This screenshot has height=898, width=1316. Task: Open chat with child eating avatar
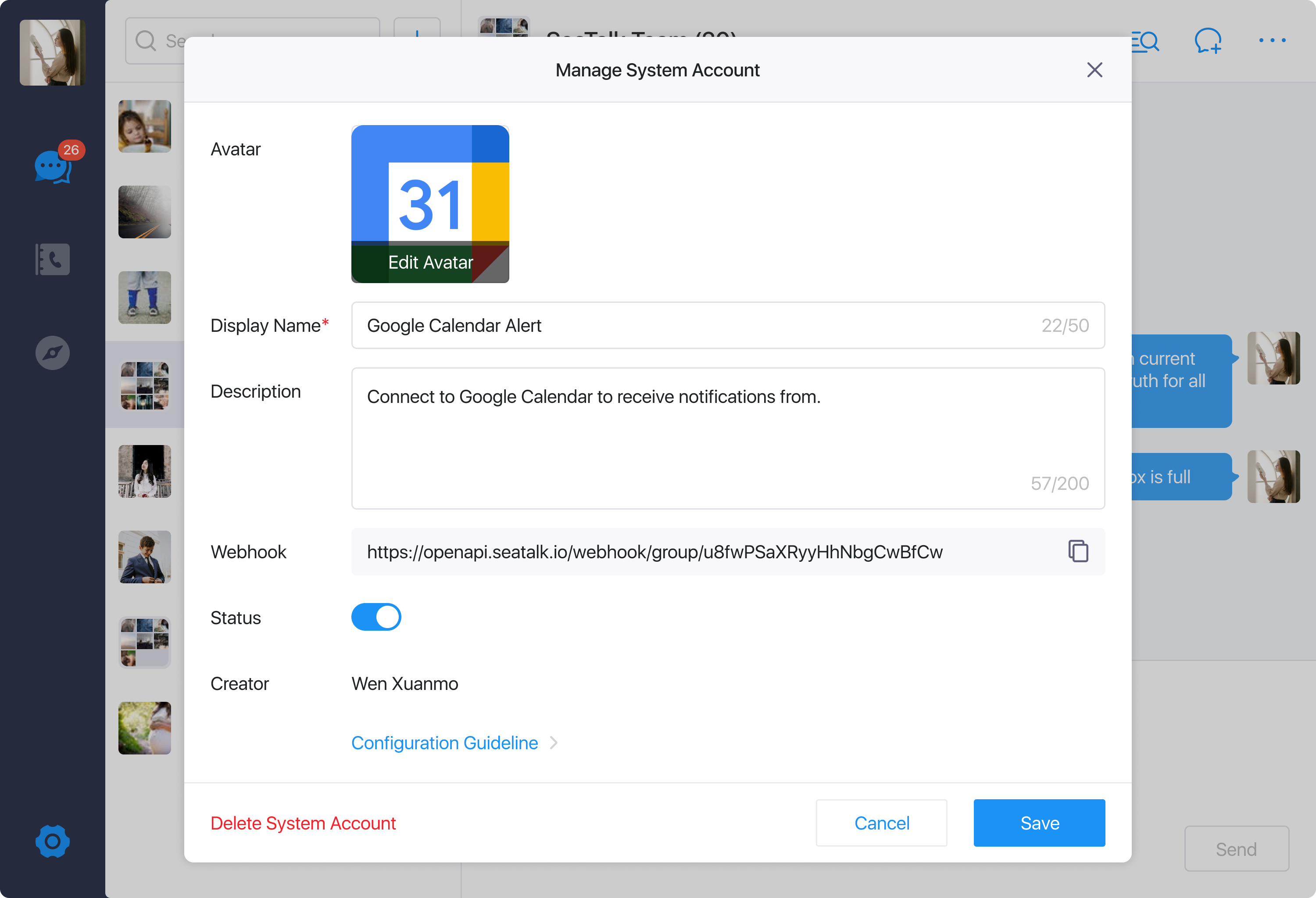pyautogui.click(x=144, y=126)
